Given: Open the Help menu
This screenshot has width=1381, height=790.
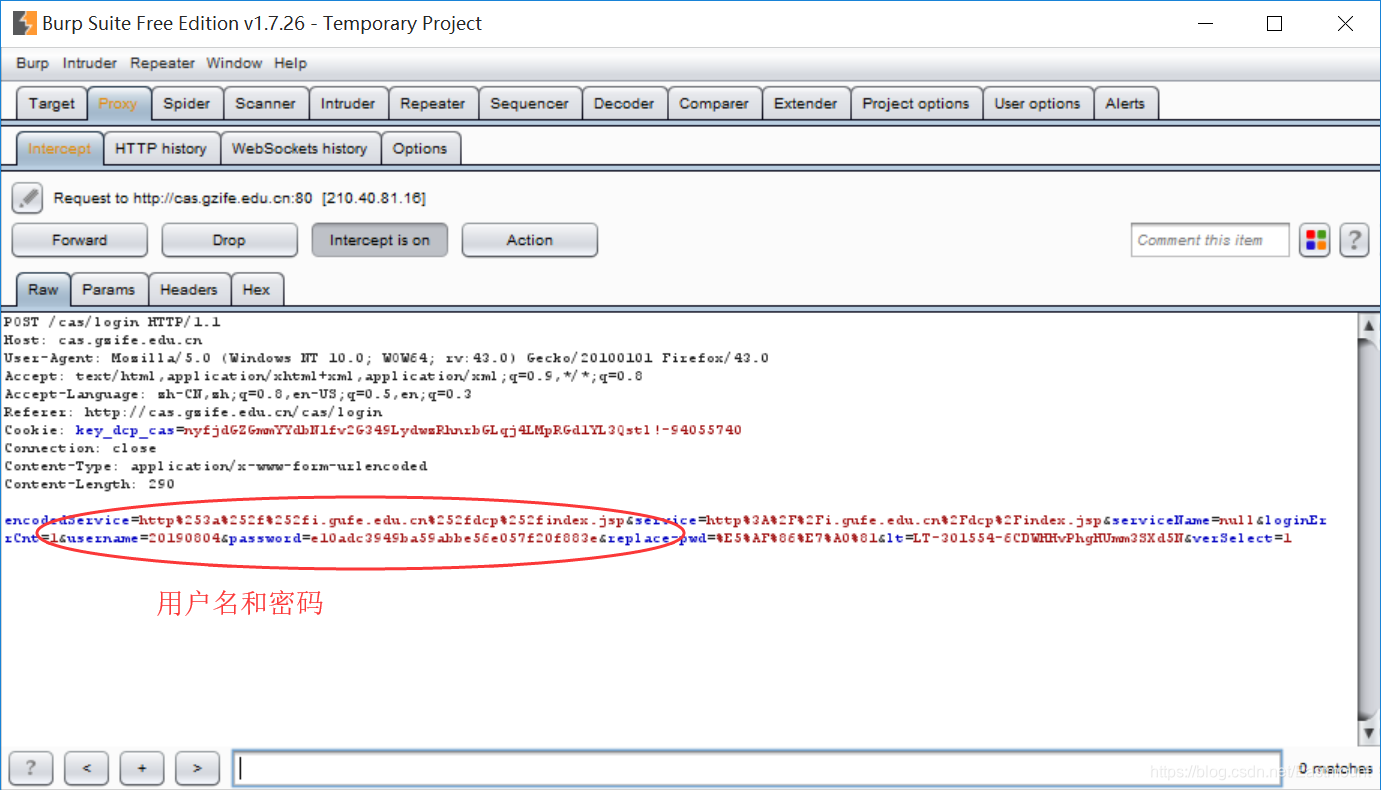Looking at the screenshot, I should [290, 63].
